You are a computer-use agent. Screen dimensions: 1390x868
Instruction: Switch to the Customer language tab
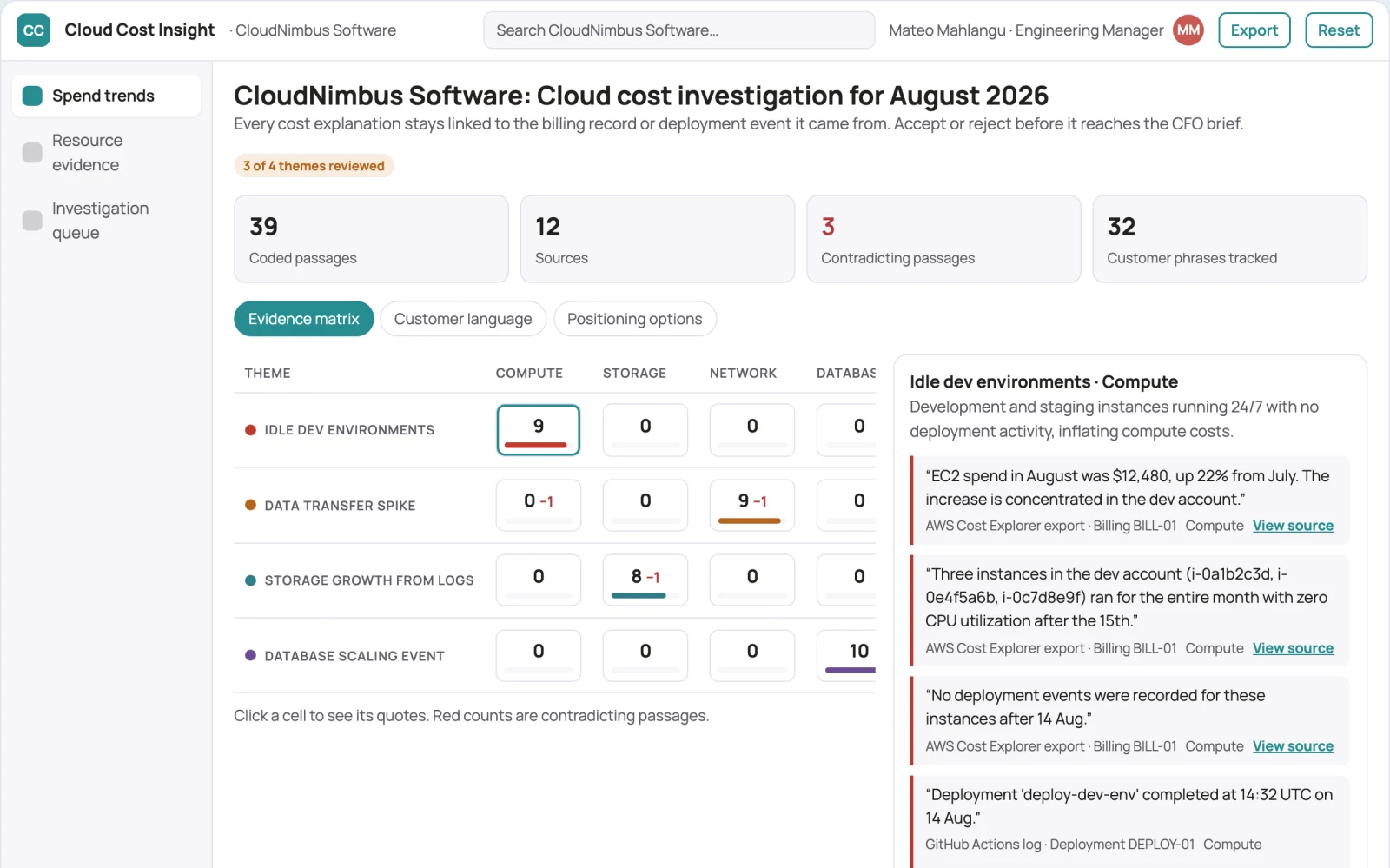463,319
